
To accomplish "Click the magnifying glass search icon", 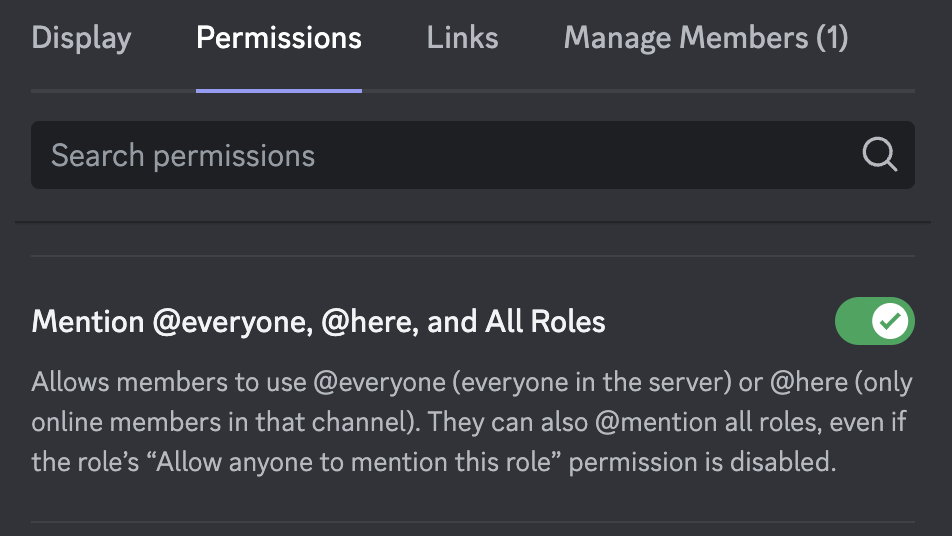I will pos(879,155).
